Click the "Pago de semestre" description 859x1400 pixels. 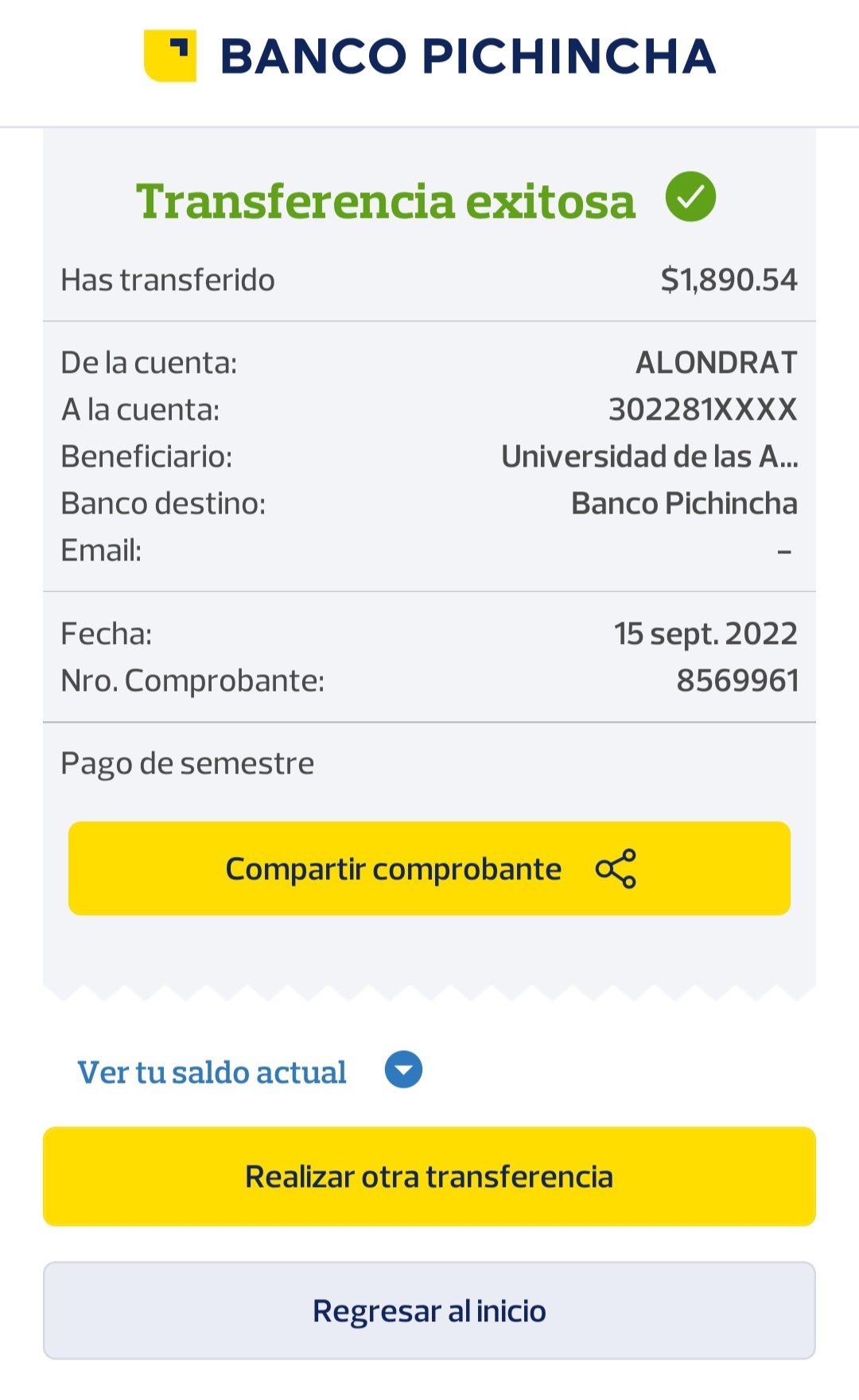coord(188,763)
